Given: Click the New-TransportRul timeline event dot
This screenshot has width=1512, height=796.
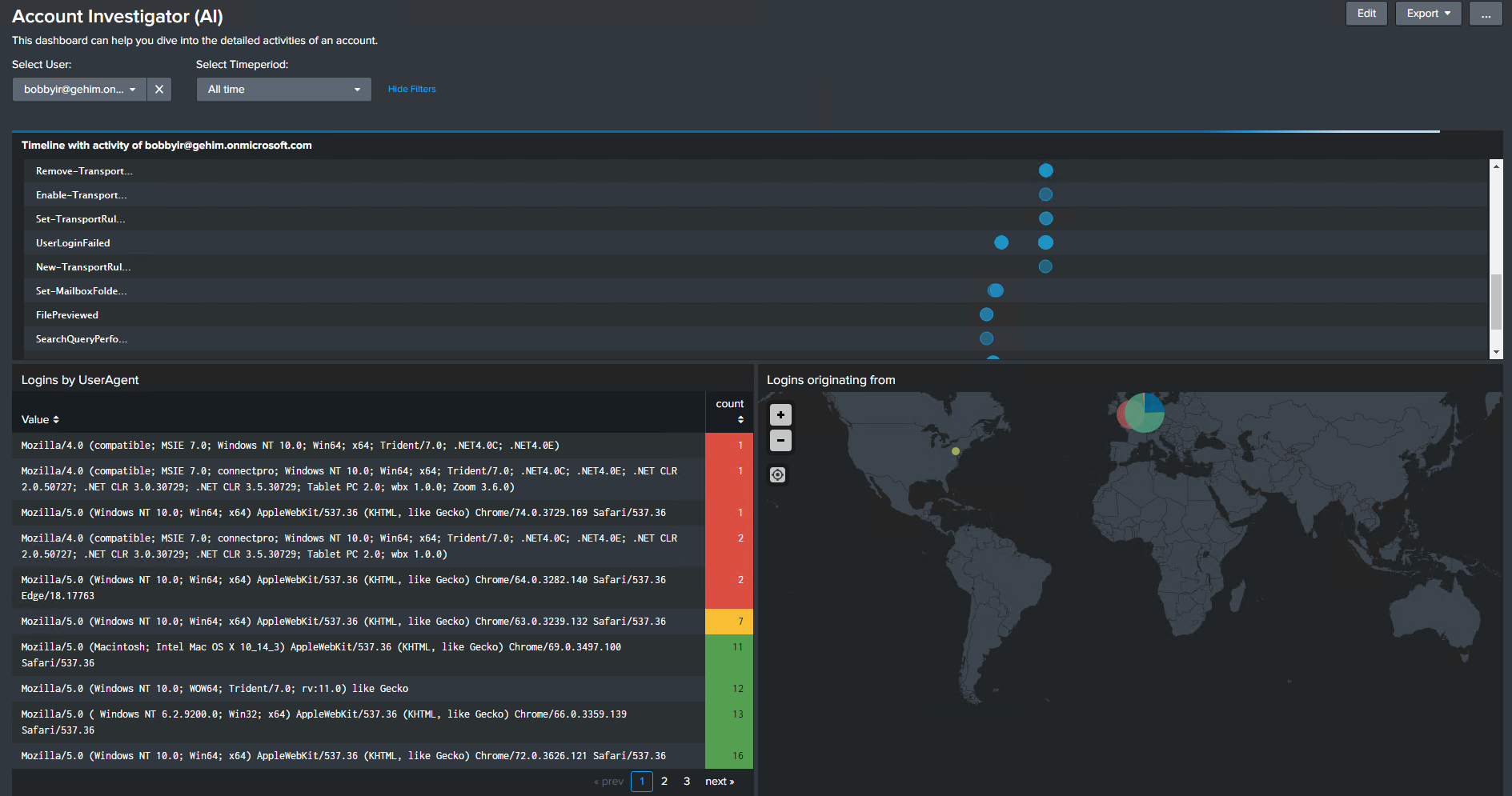Looking at the screenshot, I should (1045, 266).
